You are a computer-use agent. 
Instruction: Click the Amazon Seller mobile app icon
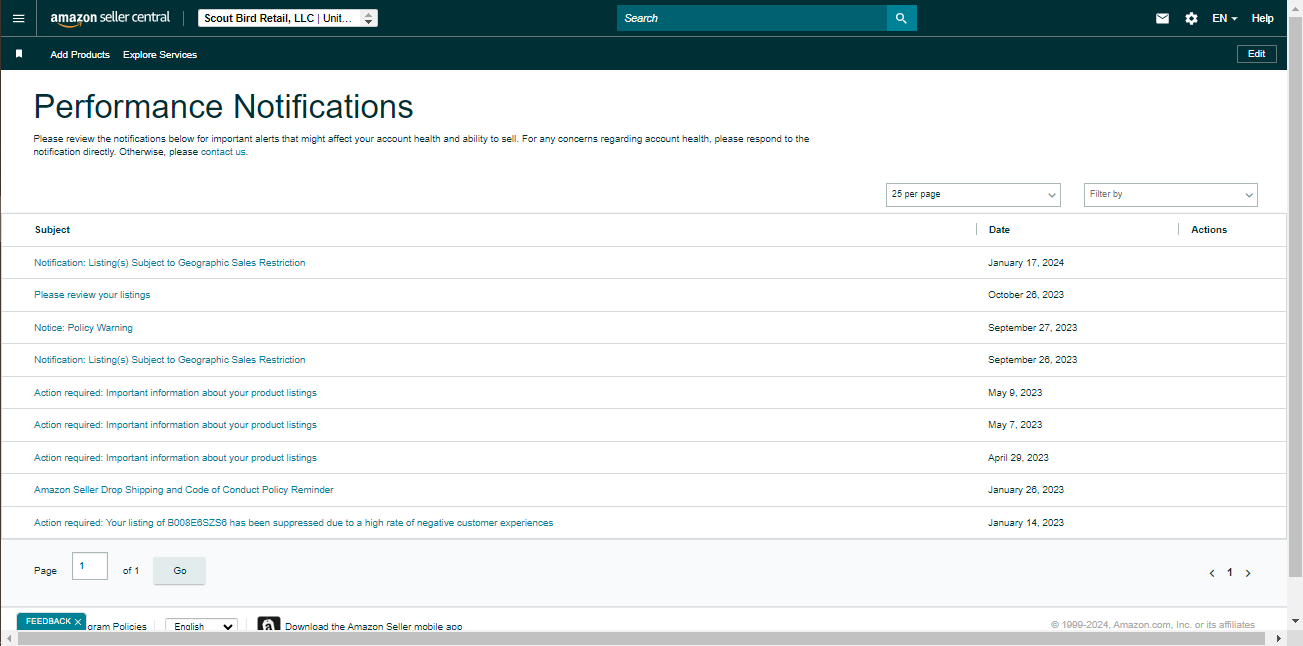pyautogui.click(x=268, y=625)
